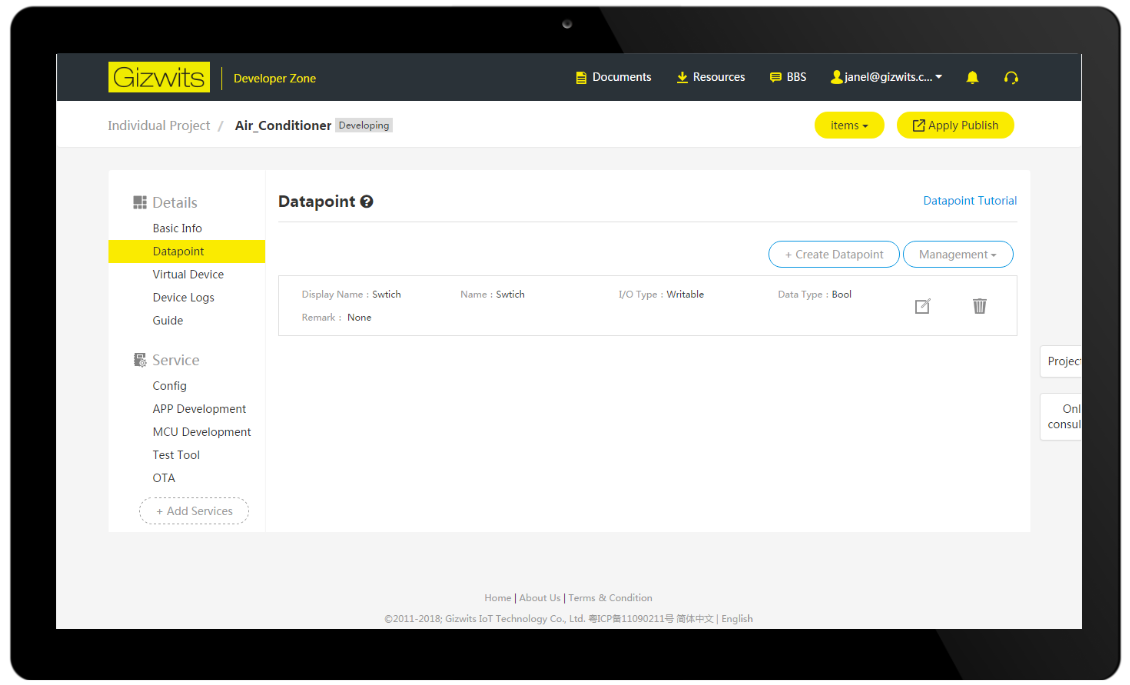Open the Management dropdown

[x=957, y=254]
